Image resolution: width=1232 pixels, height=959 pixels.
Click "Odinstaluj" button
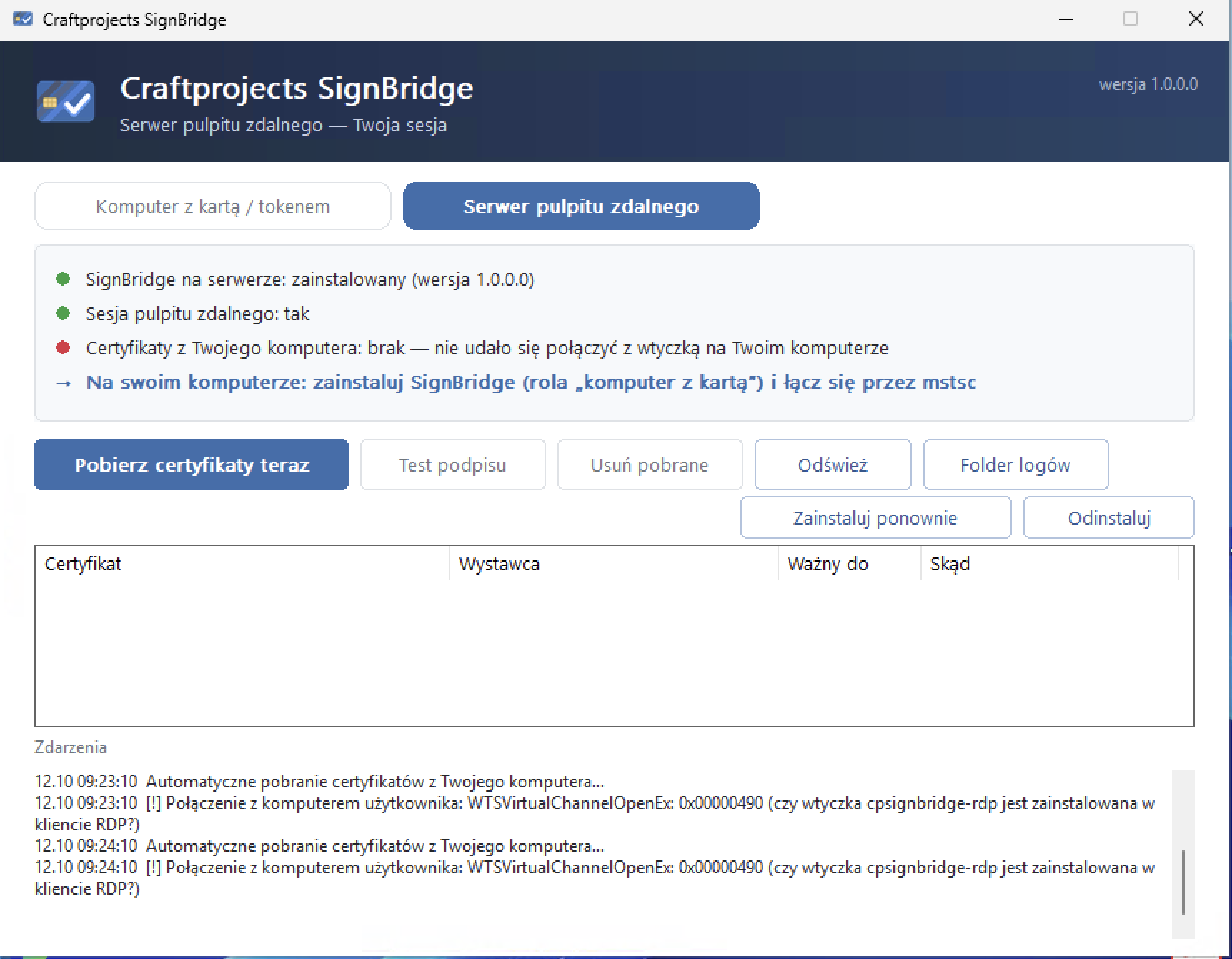[x=1109, y=518]
